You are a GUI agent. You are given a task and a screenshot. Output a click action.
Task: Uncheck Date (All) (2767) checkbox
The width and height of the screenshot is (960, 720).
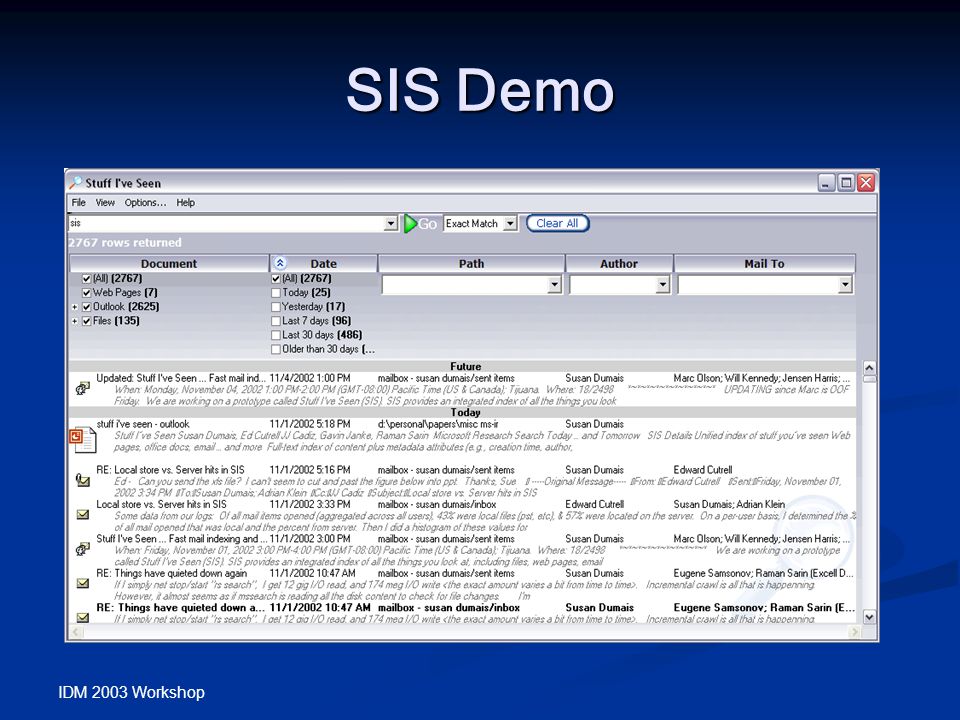coord(276,279)
